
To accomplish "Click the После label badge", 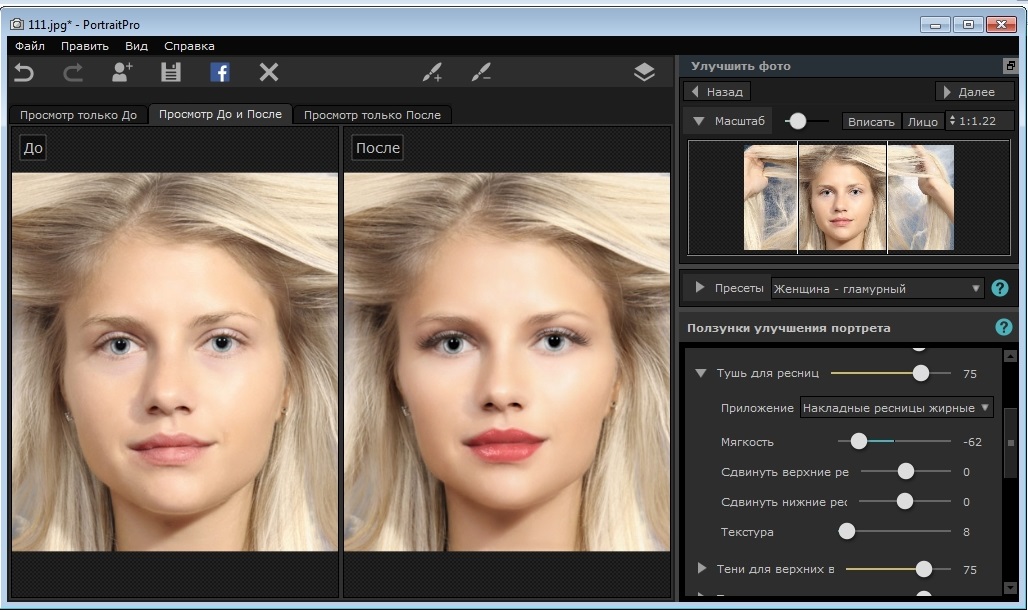I will [x=378, y=148].
